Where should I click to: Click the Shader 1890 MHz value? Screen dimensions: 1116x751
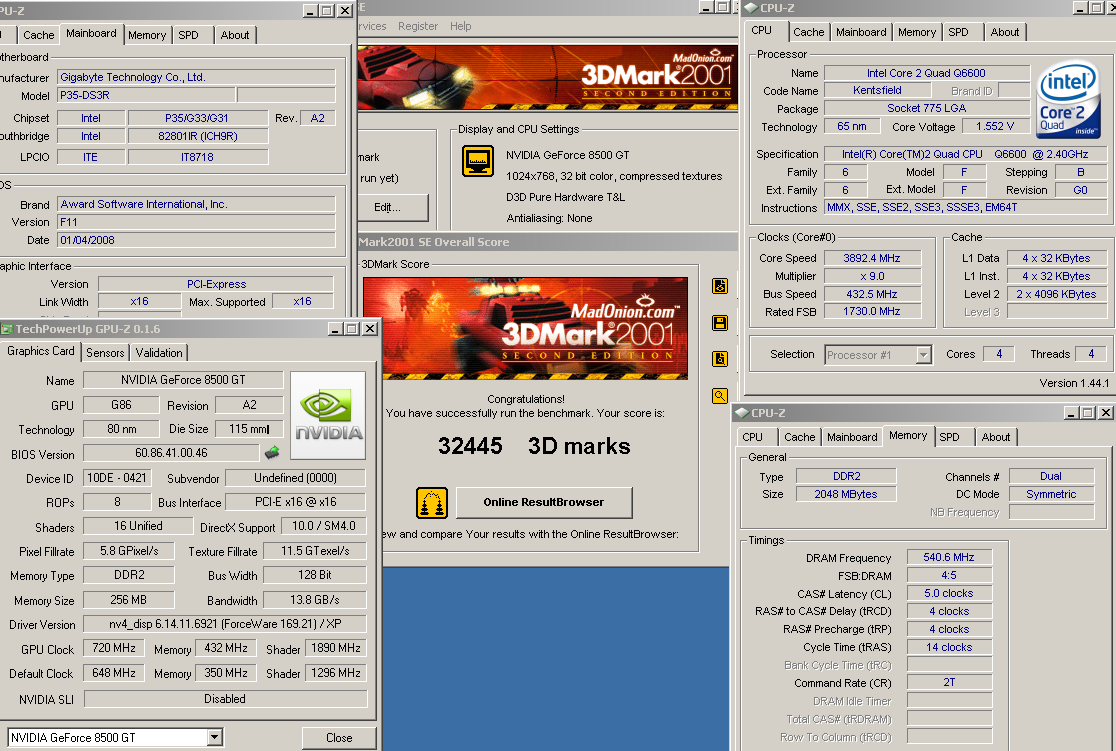[335, 648]
